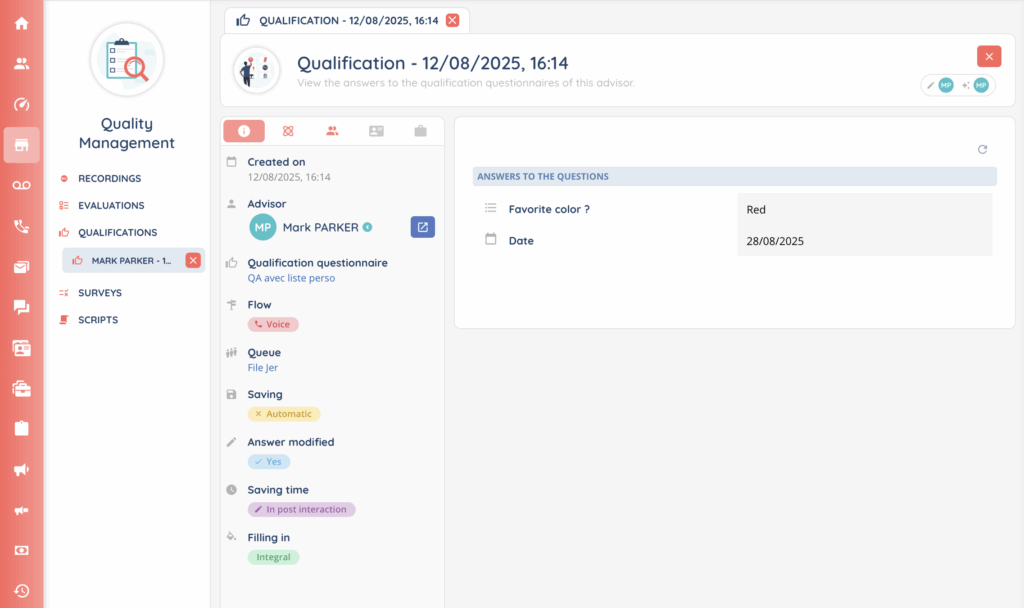The image size is (1024, 608).
Task: Open the Scripts section
Action: tap(98, 320)
